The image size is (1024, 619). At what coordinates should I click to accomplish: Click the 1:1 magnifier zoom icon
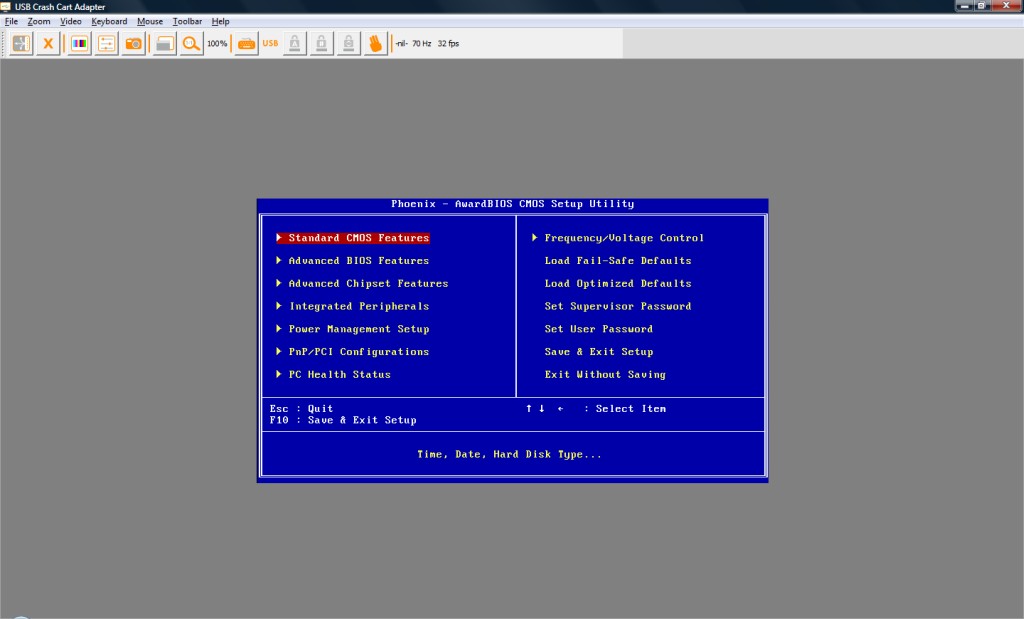pyautogui.click(x=191, y=44)
